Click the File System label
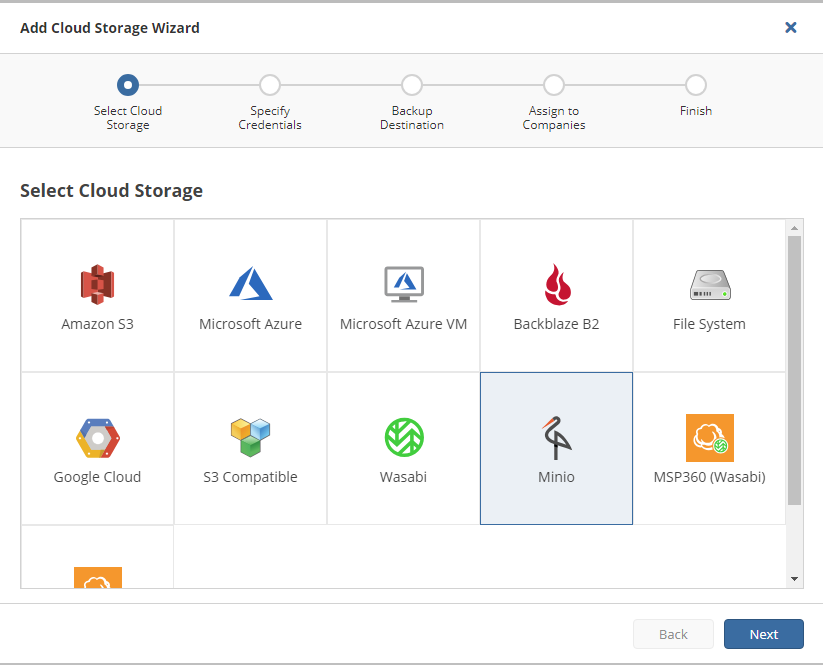 [x=709, y=324]
